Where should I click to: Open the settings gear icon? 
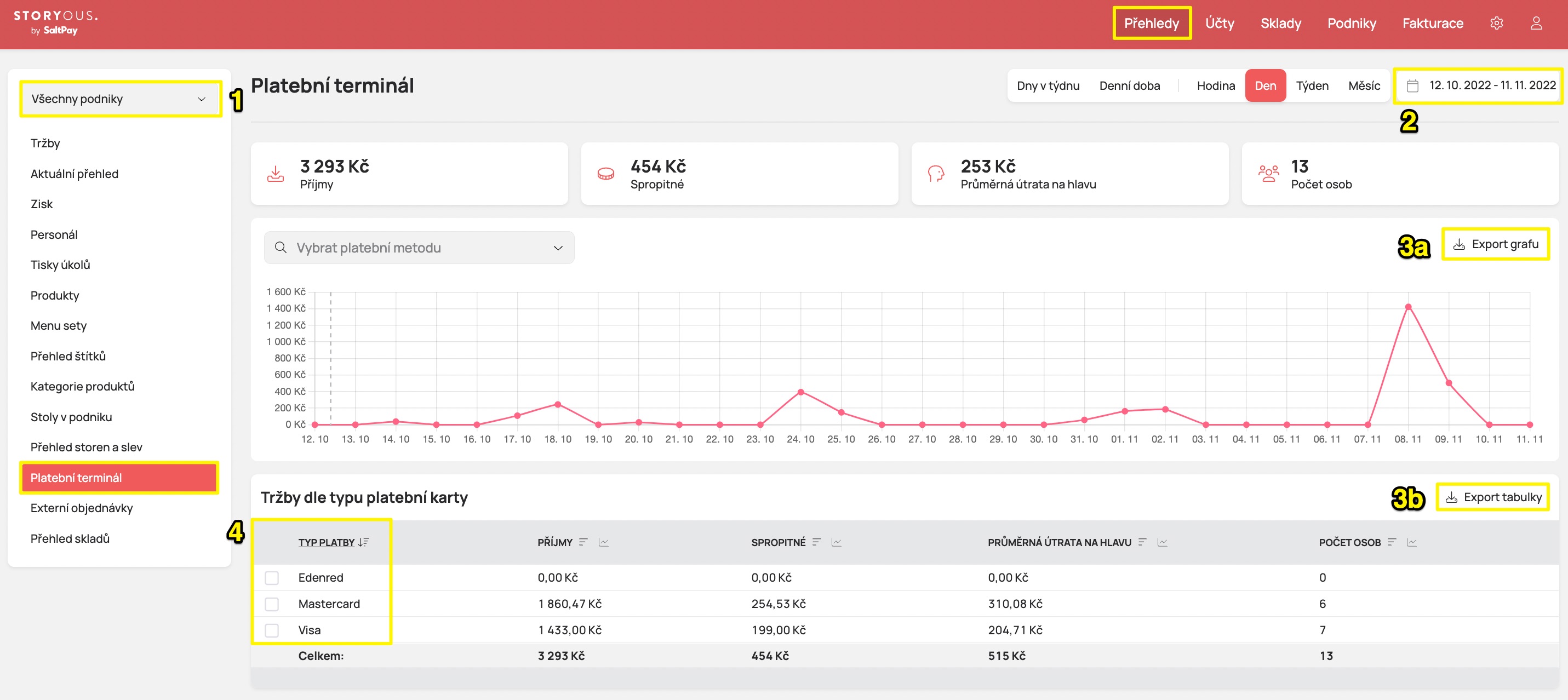click(1496, 23)
